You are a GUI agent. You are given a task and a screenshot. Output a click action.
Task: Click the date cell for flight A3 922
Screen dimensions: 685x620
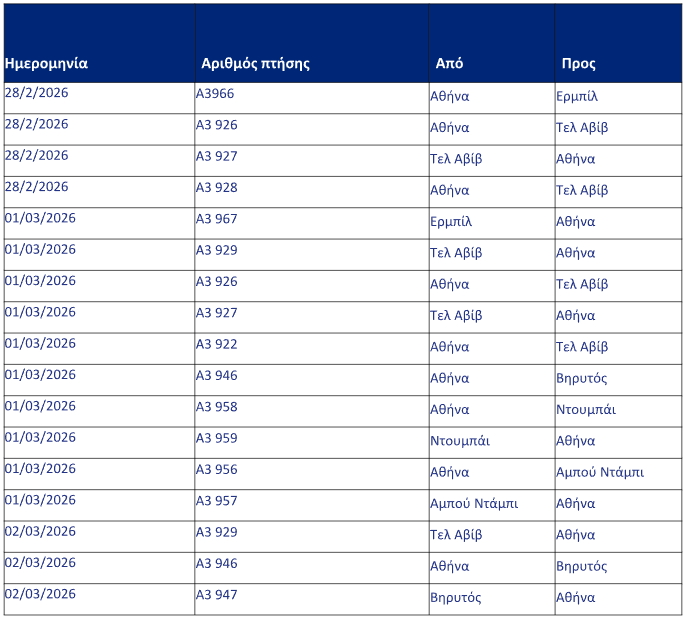point(40,344)
